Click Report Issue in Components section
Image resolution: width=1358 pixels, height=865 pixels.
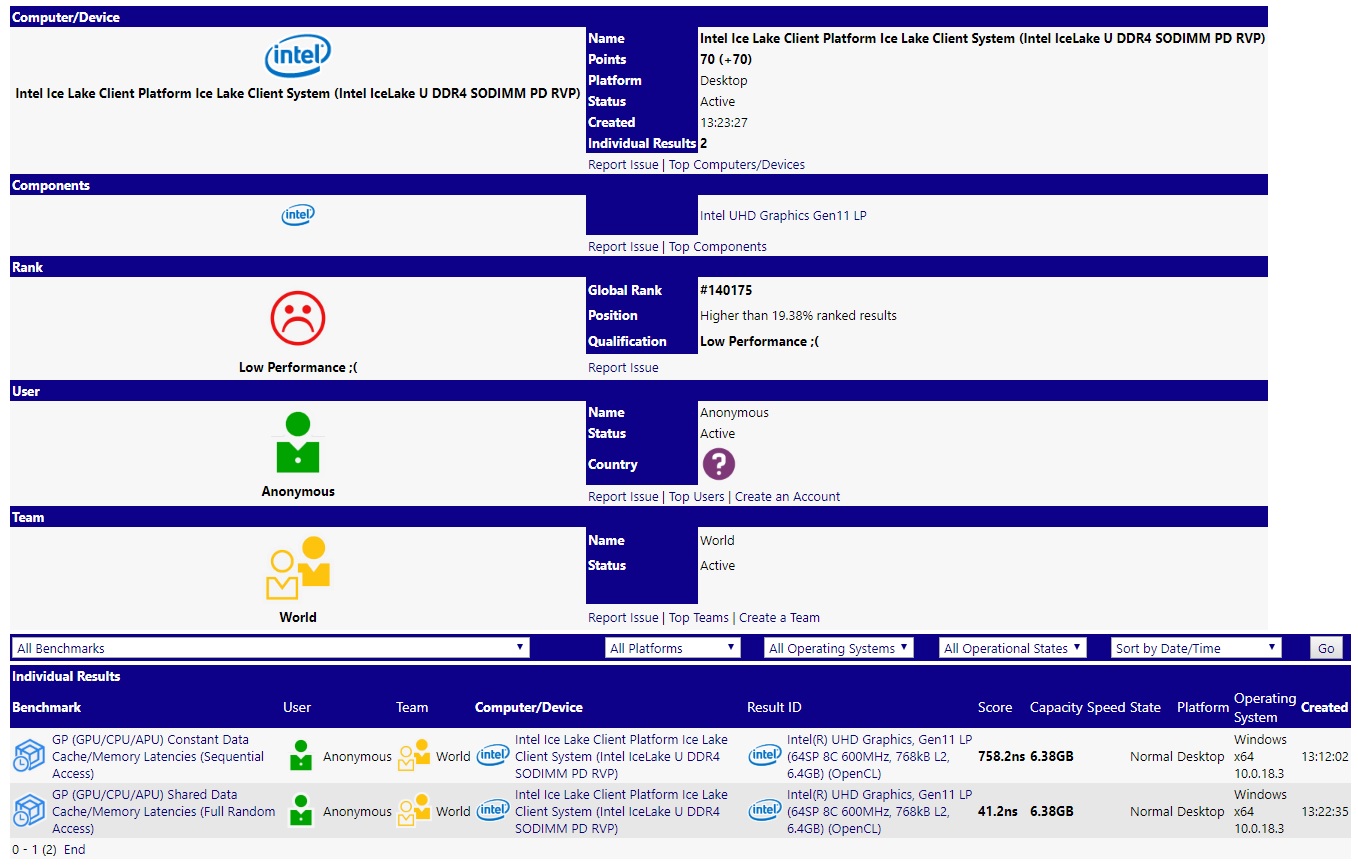click(623, 247)
